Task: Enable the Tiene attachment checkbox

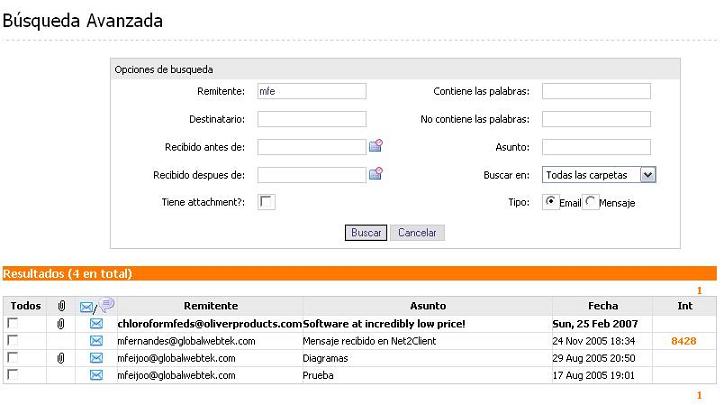Action: [266, 202]
